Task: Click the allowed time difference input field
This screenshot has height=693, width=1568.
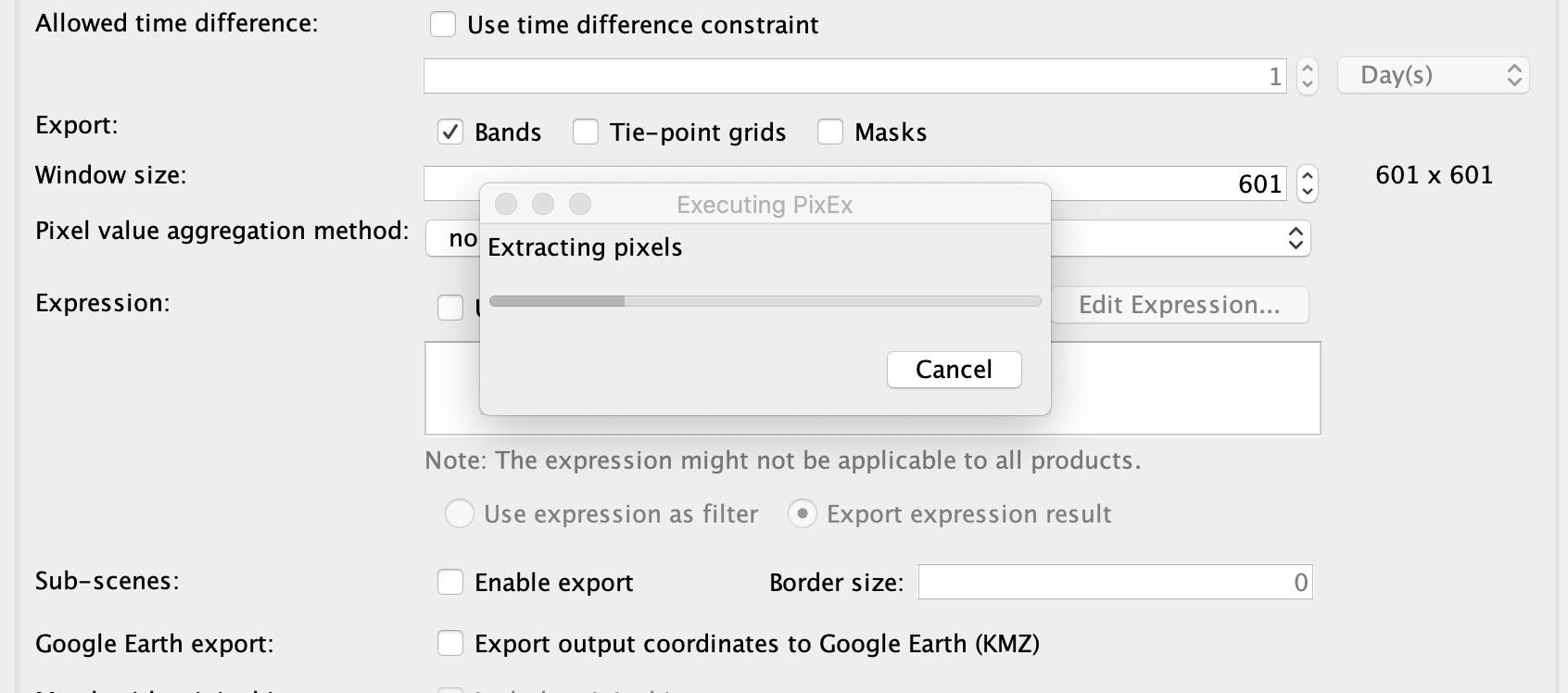Action: tap(855, 76)
